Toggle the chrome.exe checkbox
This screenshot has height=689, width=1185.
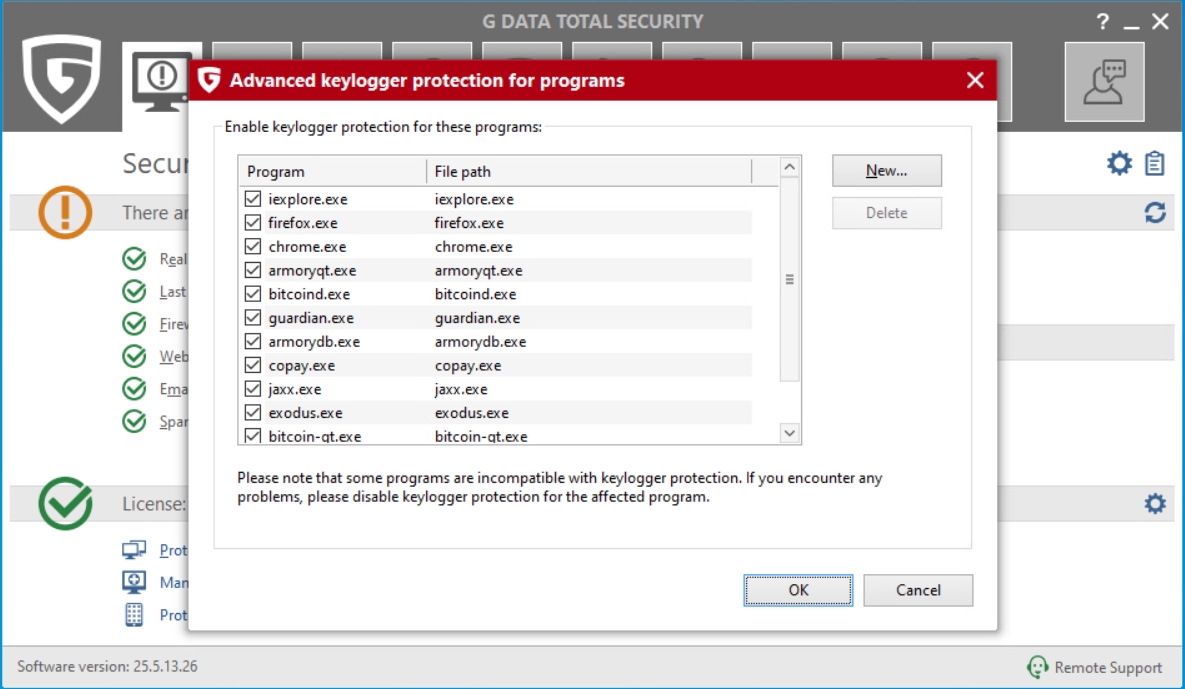252,246
